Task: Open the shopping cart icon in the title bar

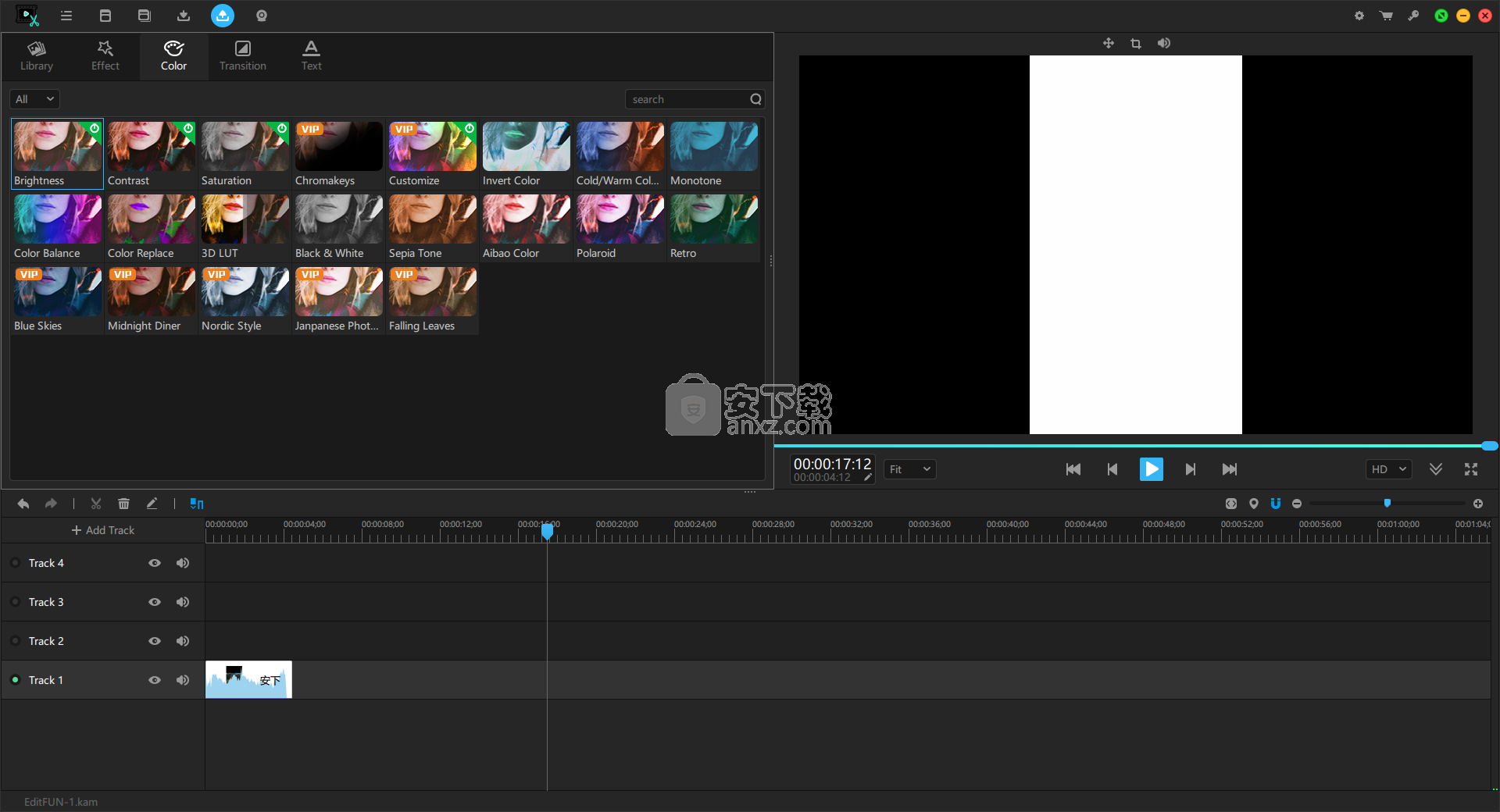Action: 1386,16
